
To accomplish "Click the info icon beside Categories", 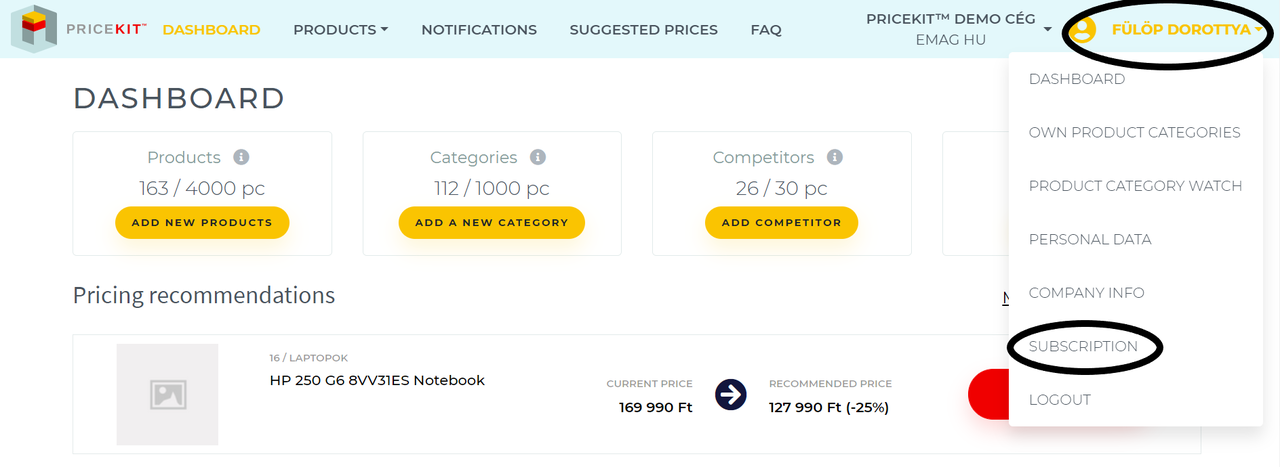I will click(x=537, y=157).
